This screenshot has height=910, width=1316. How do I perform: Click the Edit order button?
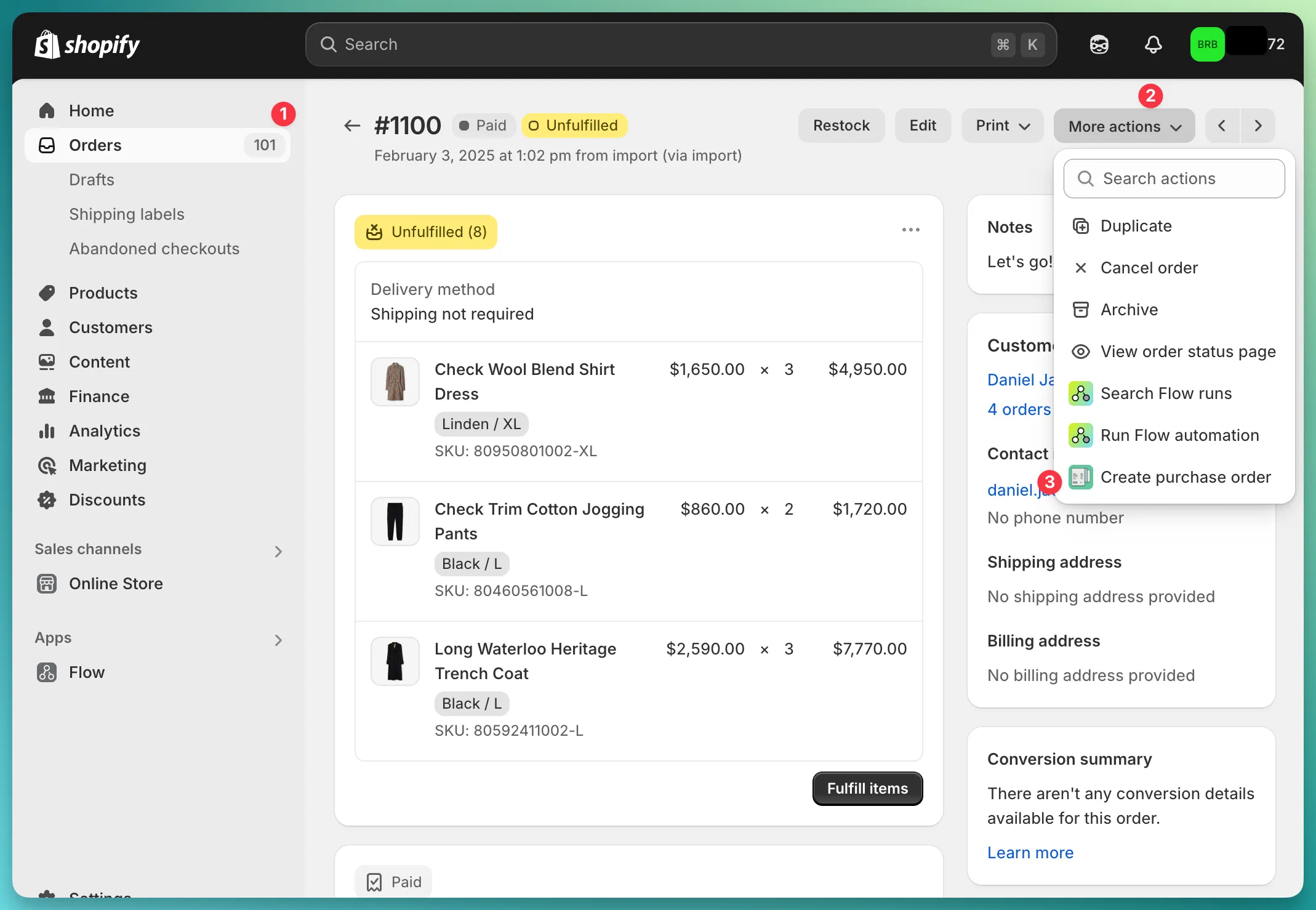click(x=923, y=126)
